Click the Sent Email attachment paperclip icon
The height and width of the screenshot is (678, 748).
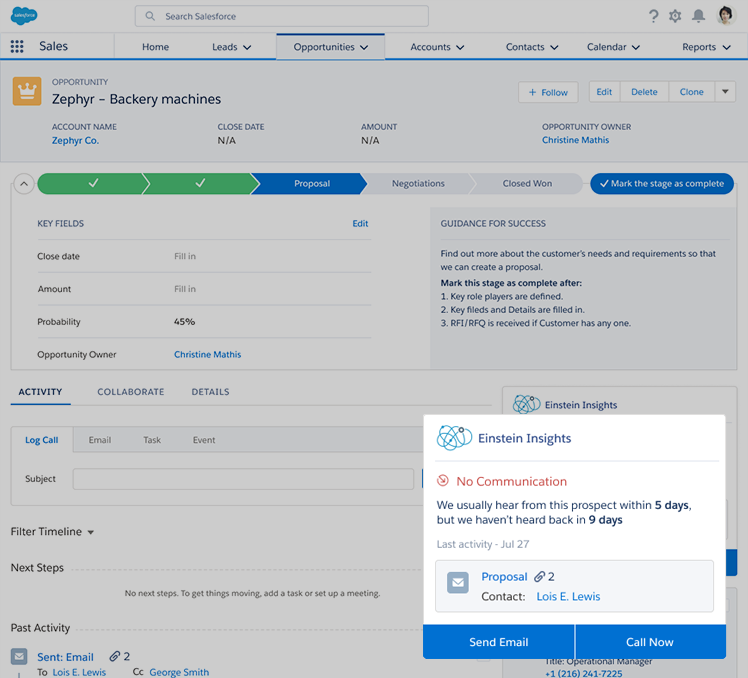114,657
